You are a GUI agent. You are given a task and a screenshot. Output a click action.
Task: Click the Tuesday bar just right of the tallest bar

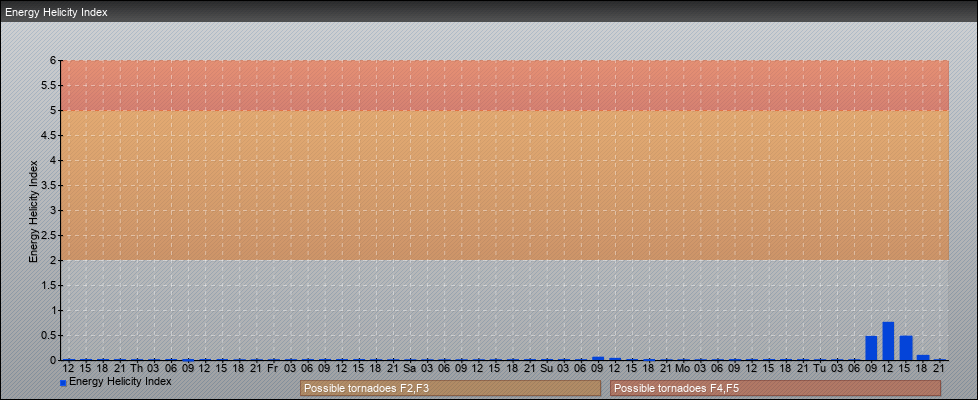click(x=906, y=348)
